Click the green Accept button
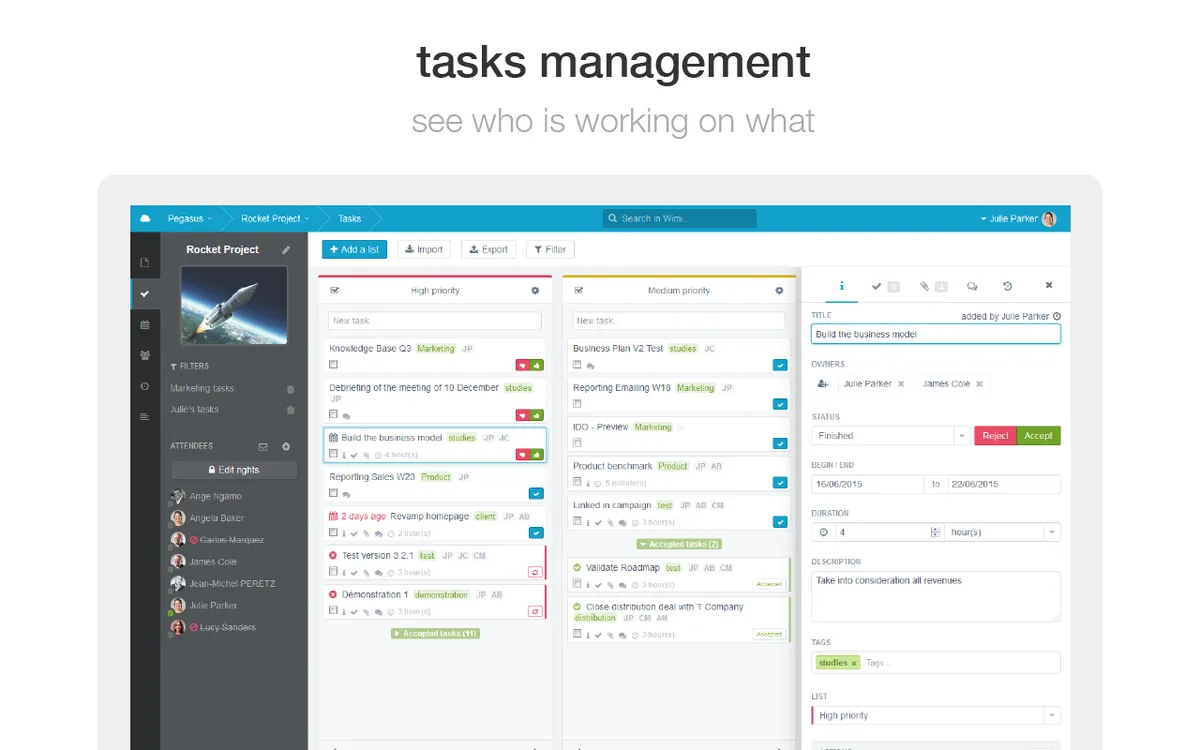 pyautogui.click(x=1038, y=436)
